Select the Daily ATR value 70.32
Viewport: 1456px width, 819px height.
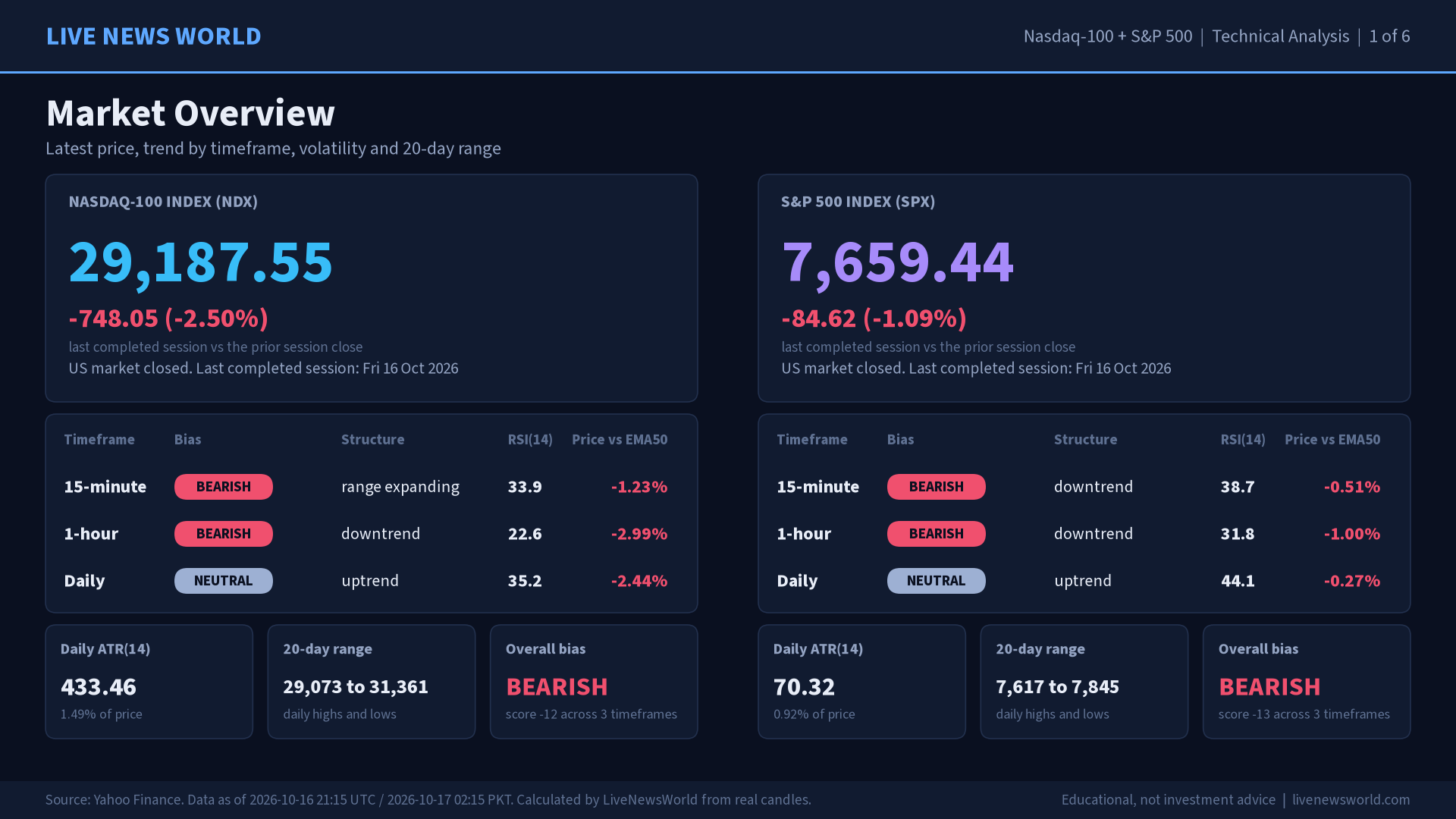[804, 687]
